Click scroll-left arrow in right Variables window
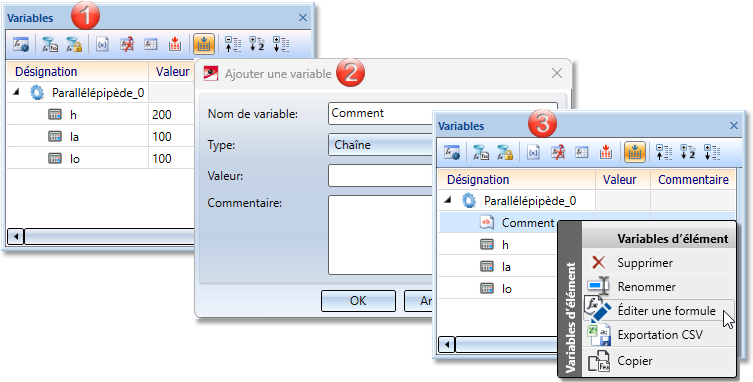The image size is (753, 382). 447,345
